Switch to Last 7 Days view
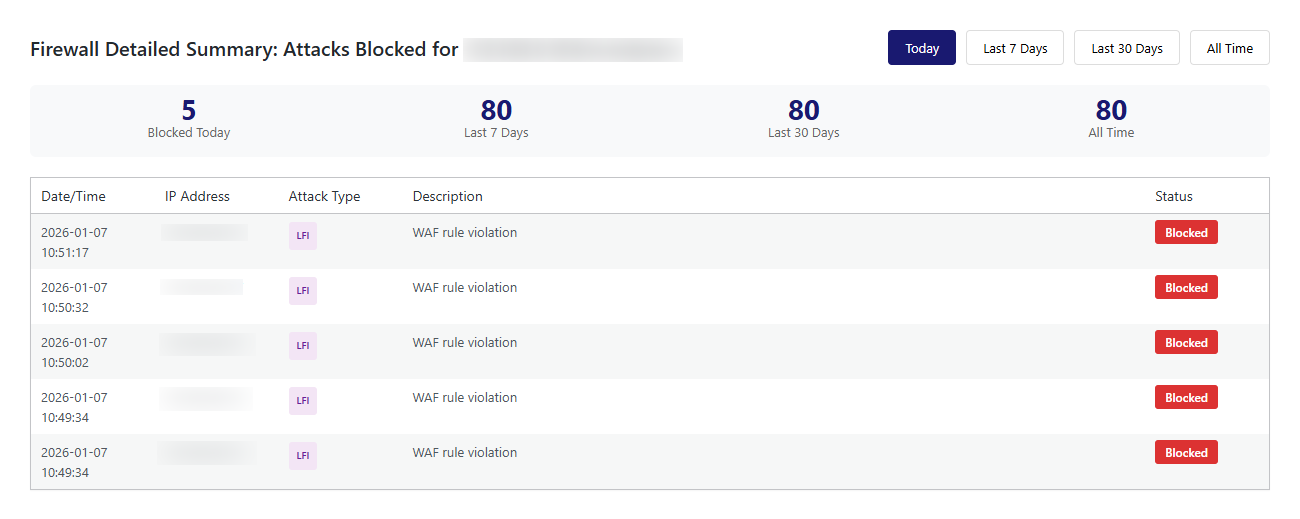 (x=1015, y=48)
